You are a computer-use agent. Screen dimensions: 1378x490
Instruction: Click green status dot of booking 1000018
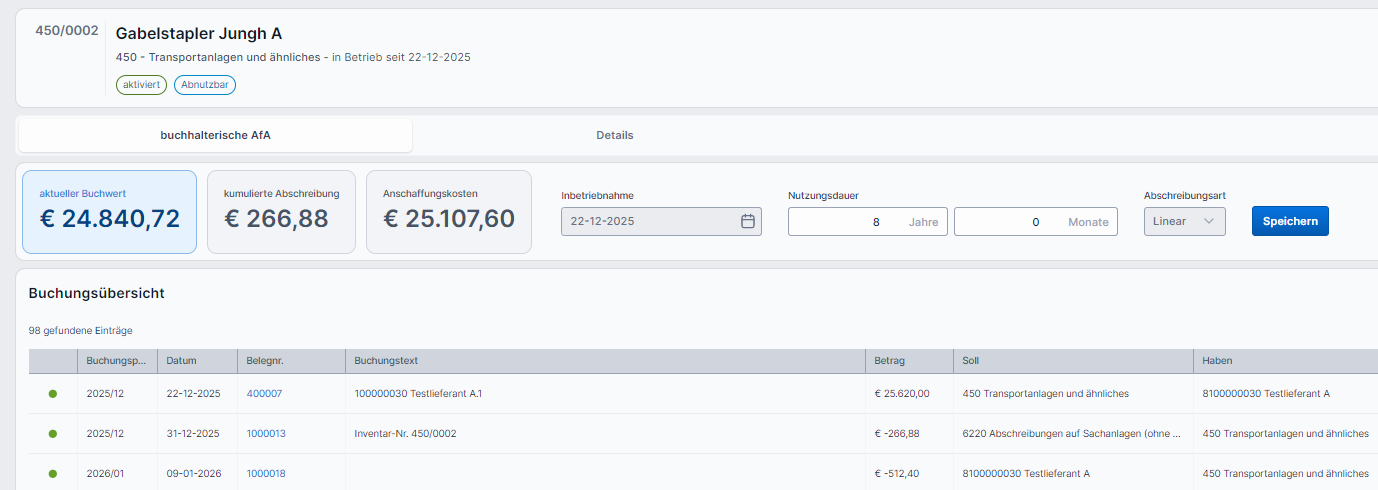coord(53,474)
